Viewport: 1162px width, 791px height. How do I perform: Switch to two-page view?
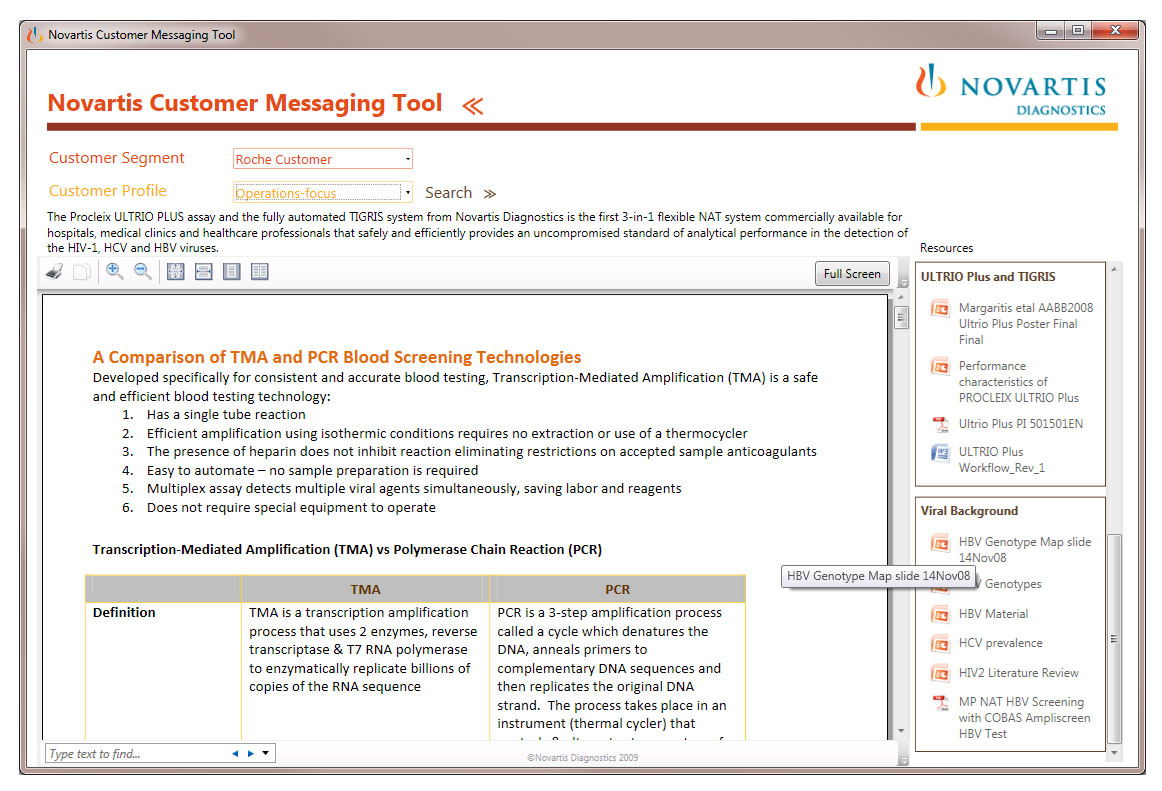259,272
